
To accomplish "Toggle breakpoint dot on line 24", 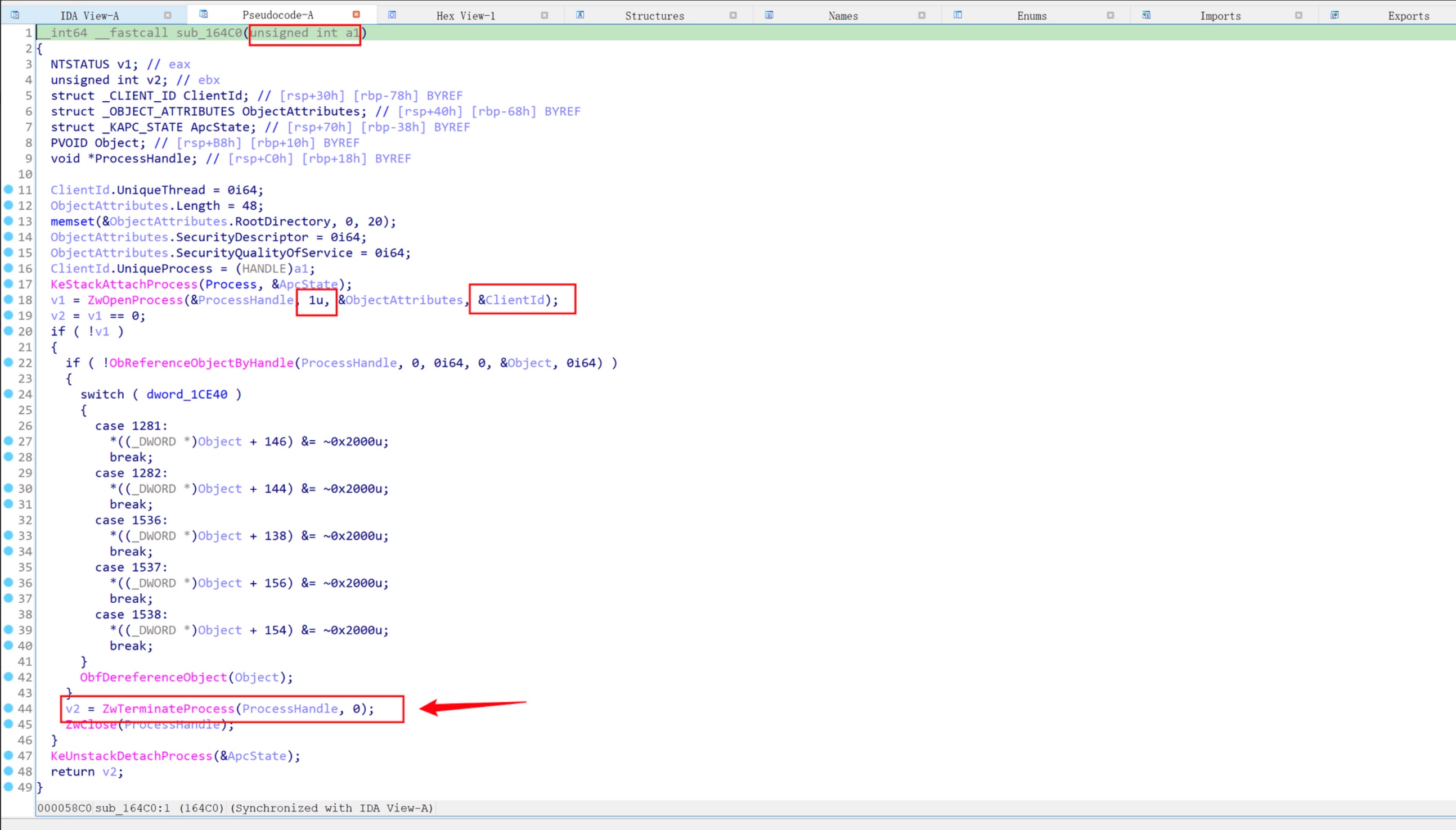I will [8, 393].
